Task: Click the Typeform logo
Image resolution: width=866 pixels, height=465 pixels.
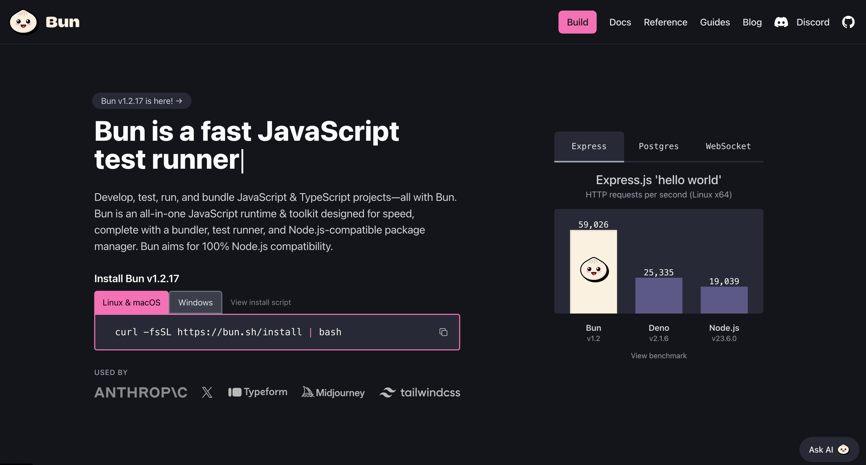Action: pyautogui.click(x=257, y=392)
